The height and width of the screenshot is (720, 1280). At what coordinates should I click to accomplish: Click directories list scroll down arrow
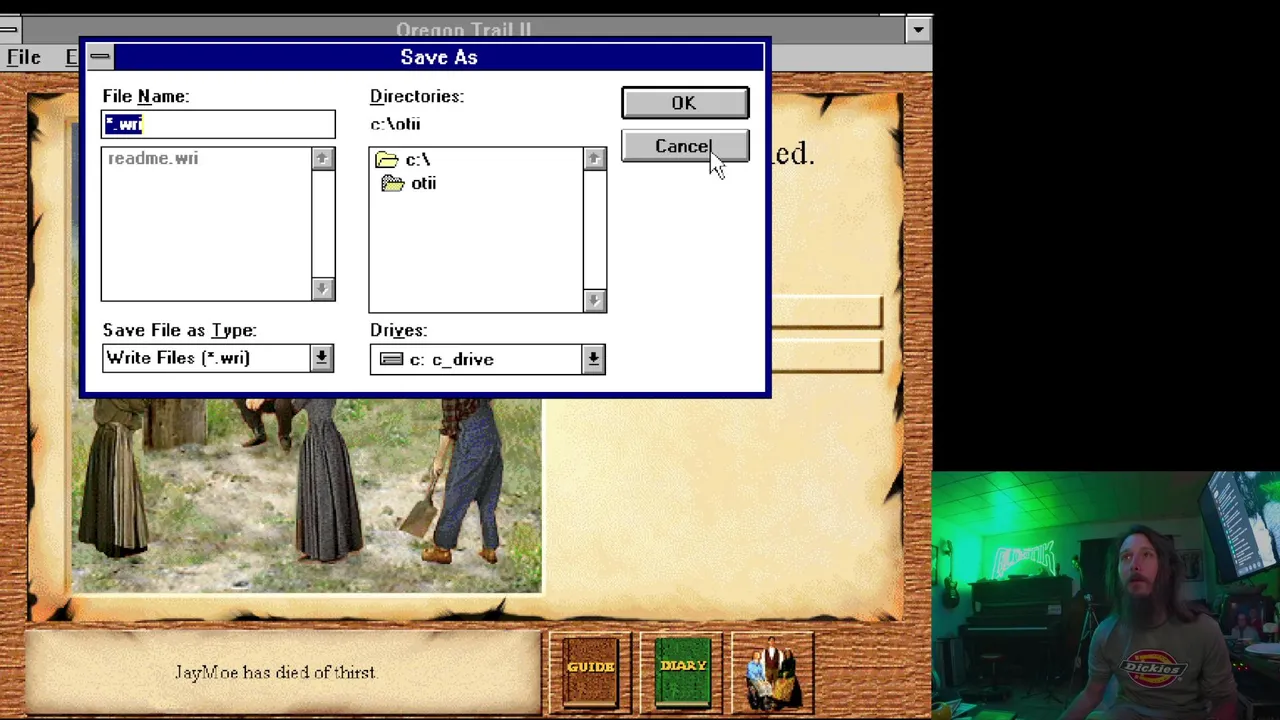tap(595, 301)
